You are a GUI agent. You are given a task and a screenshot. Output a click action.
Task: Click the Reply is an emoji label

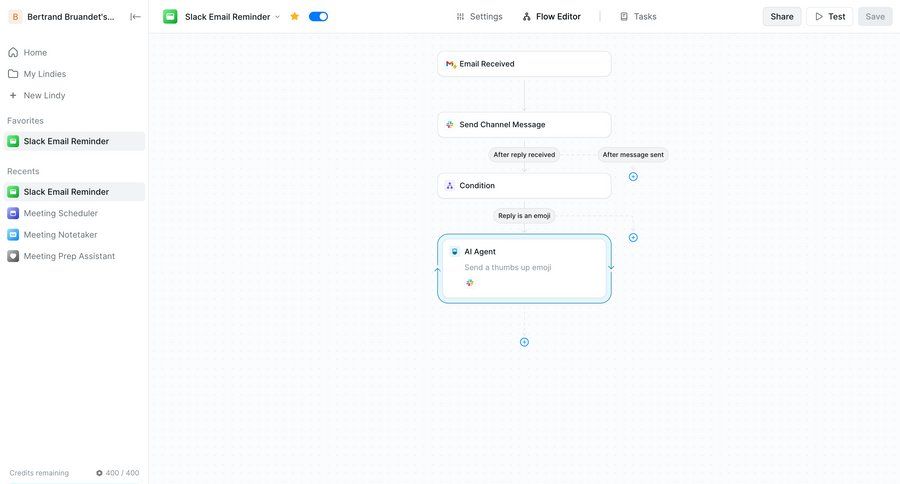point(524,216)
